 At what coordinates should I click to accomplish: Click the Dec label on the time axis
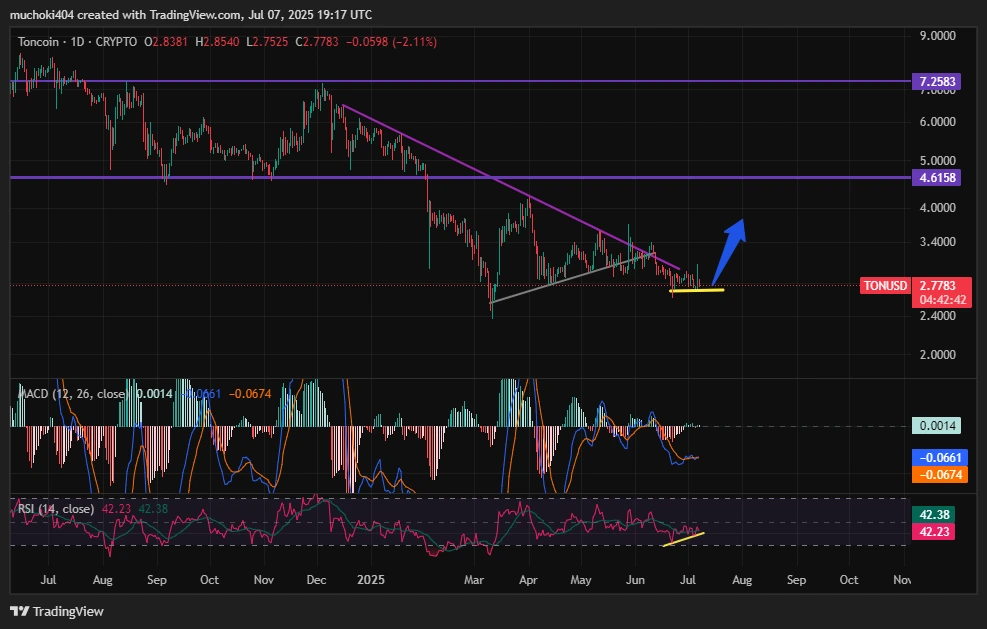point(316,579)
